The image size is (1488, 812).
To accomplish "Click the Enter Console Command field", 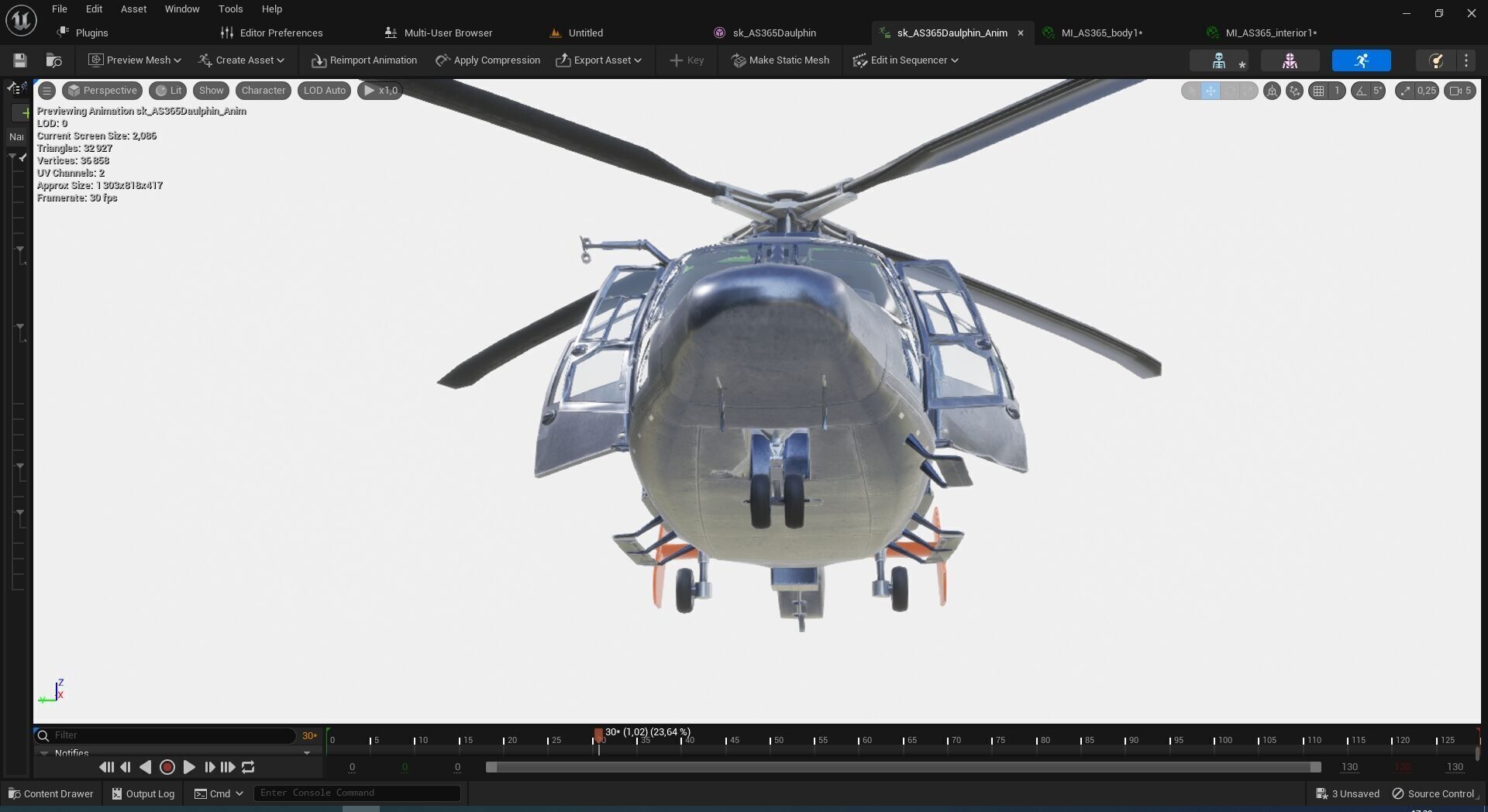I will 357,793.
